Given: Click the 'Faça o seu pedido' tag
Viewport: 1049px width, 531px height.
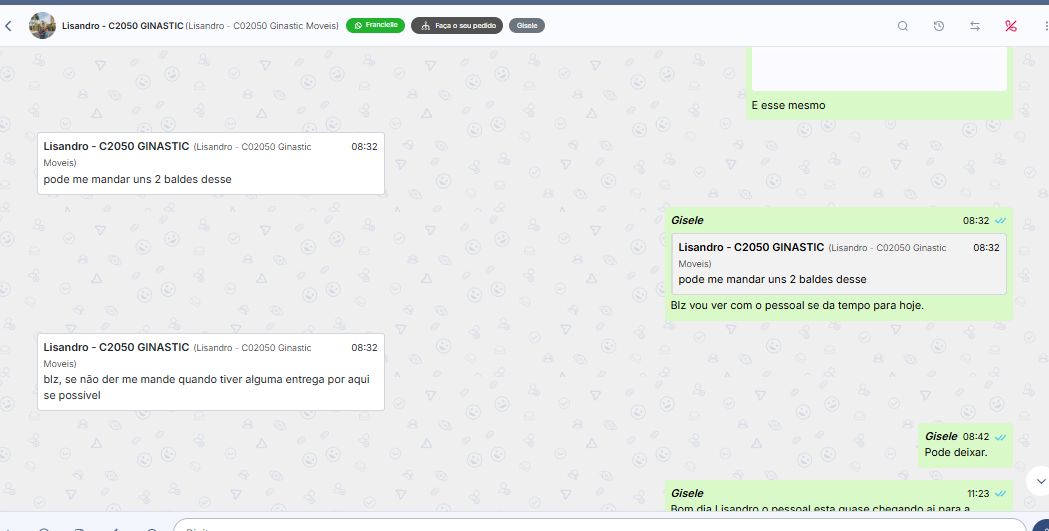Looking at the screenshot, I should click(x=457, y=25).
